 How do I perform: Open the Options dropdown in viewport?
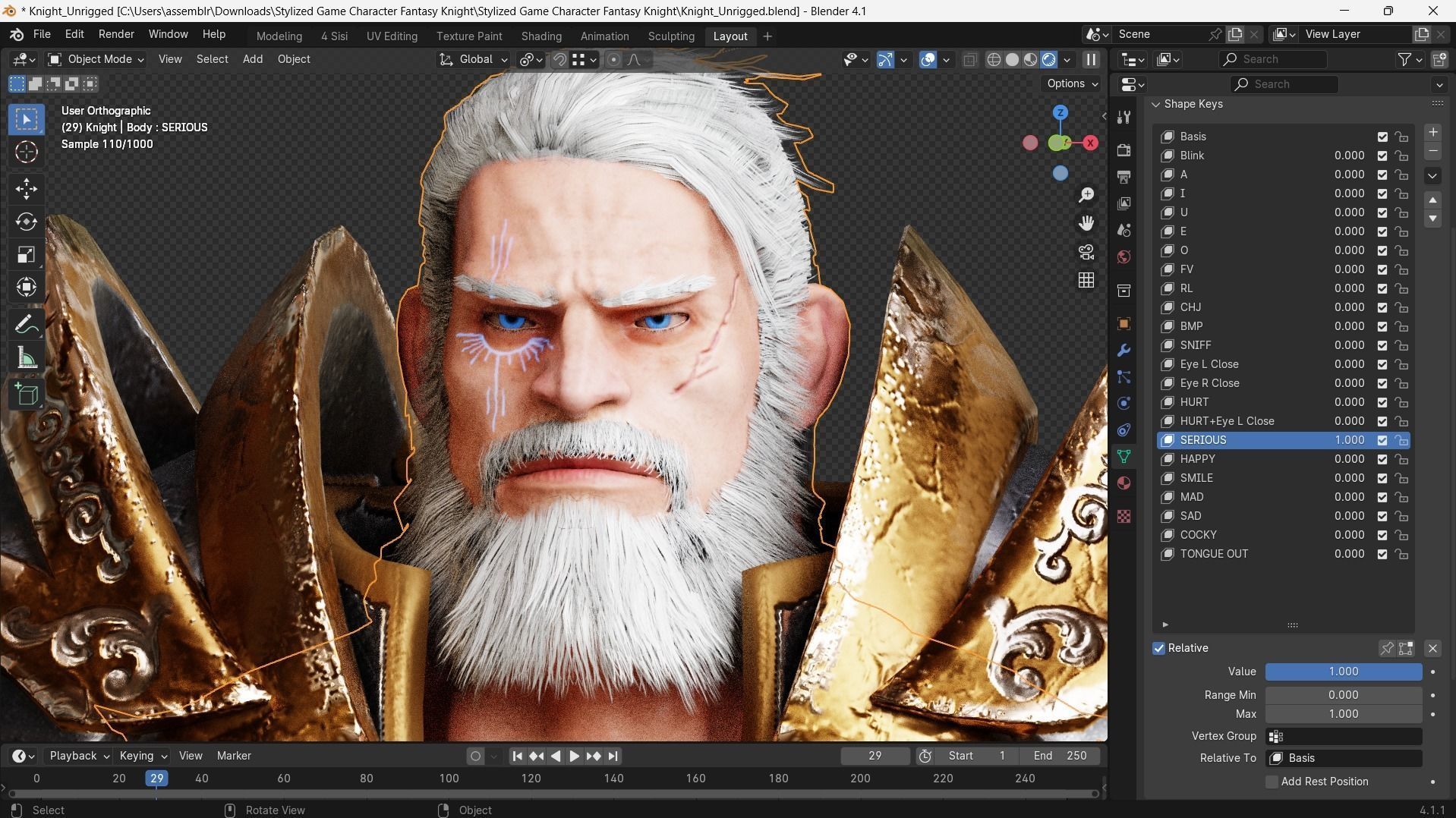point(1072,83)
